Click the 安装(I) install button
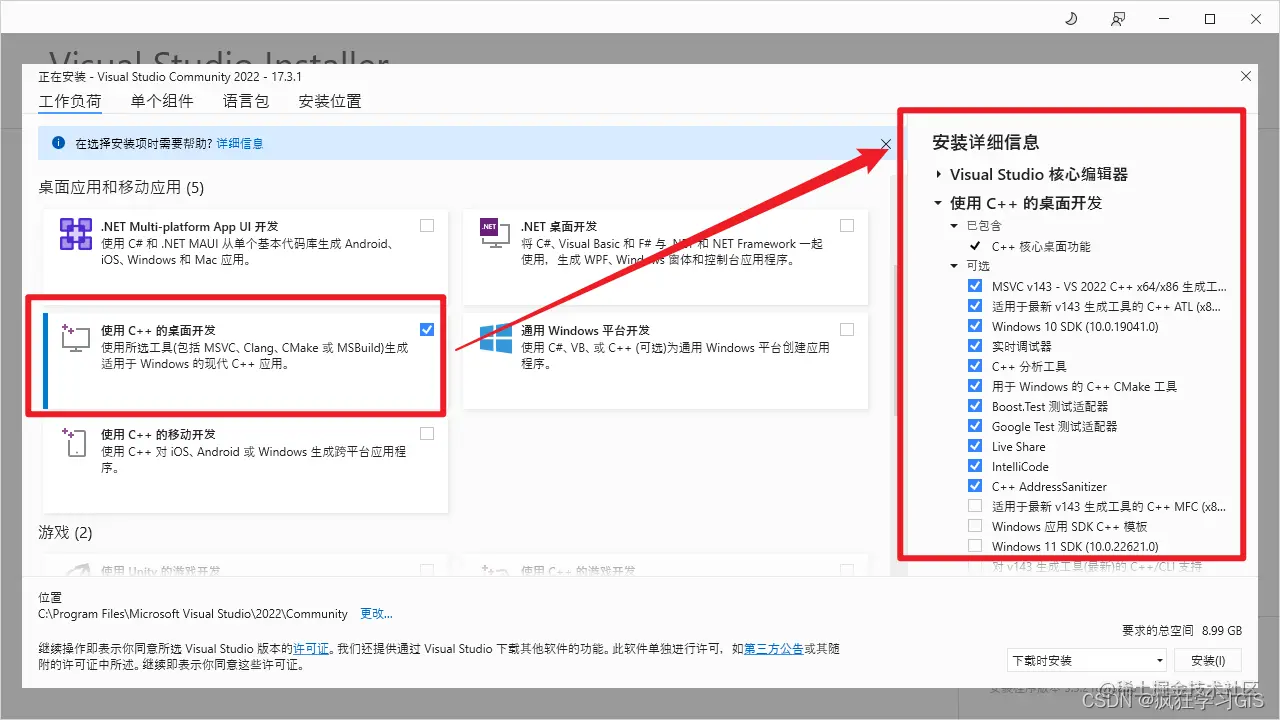 (1208, 660)
